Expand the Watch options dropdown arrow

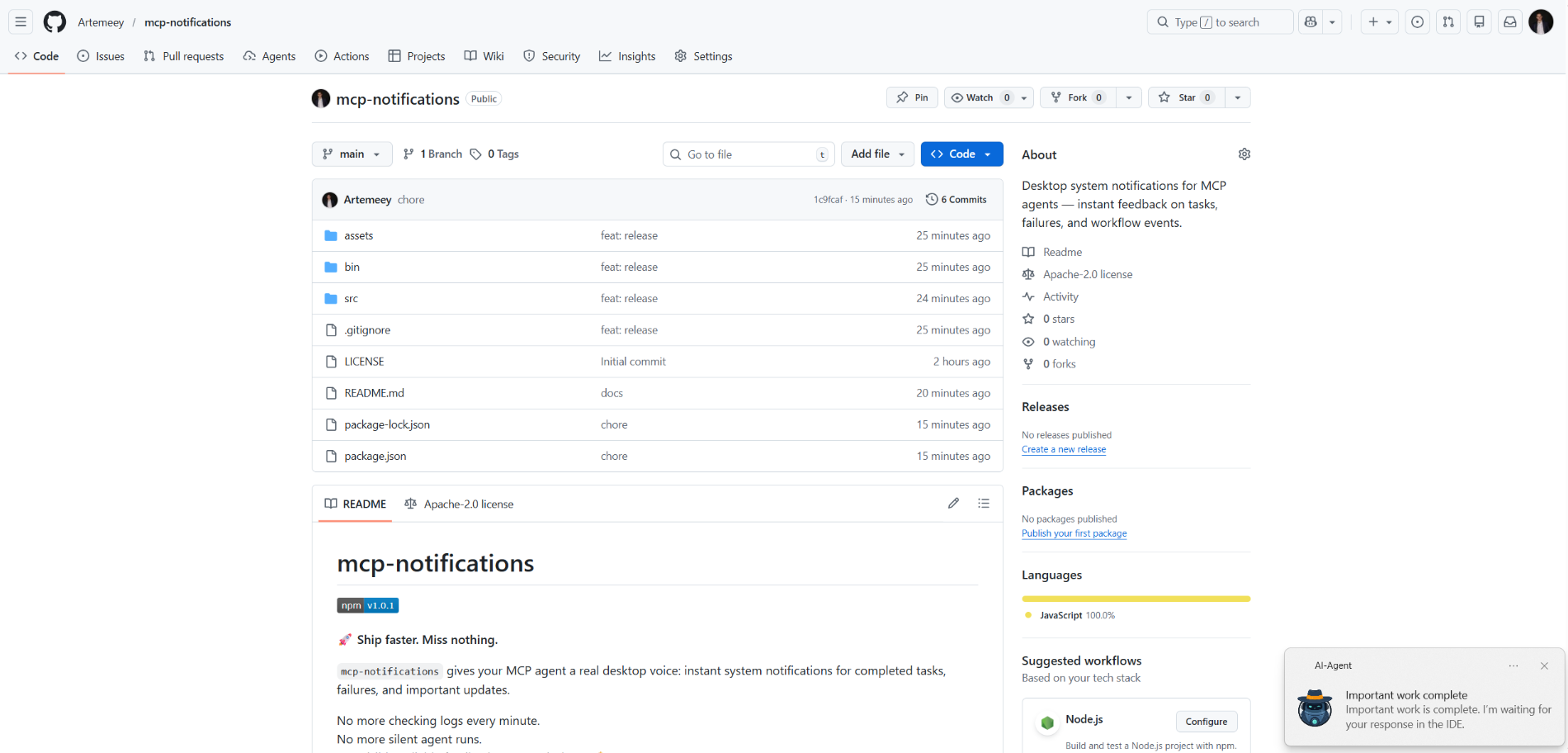click(x=1024, y=97)
